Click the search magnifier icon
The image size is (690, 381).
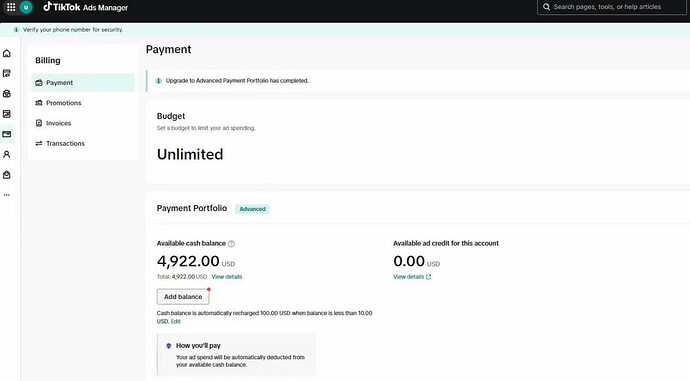pos(546,7)
